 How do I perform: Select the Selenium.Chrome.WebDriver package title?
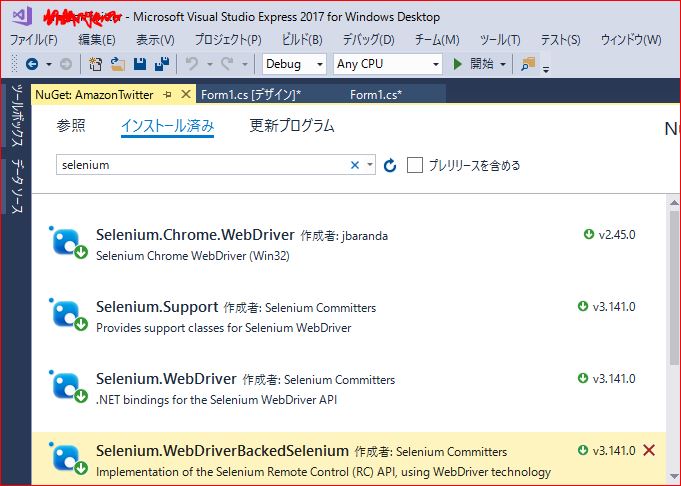click(195, 235)
